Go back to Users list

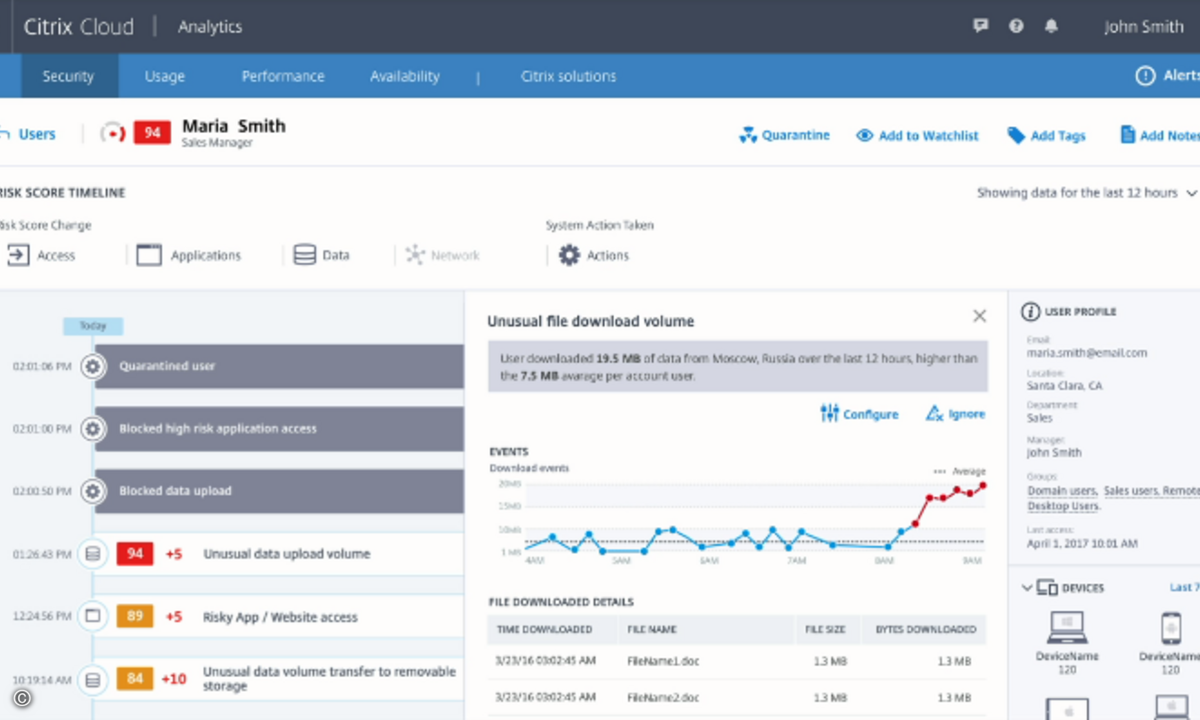pyautogui.click(x=29, y=134)
